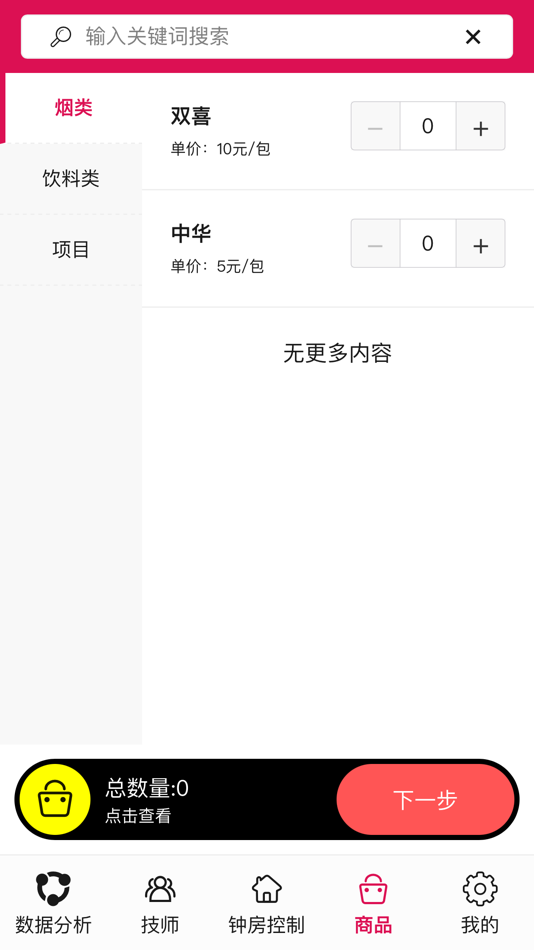Click the 双喜 quantity number field
The height and width of the screenshot is (950, 534).
coord(428,126)
